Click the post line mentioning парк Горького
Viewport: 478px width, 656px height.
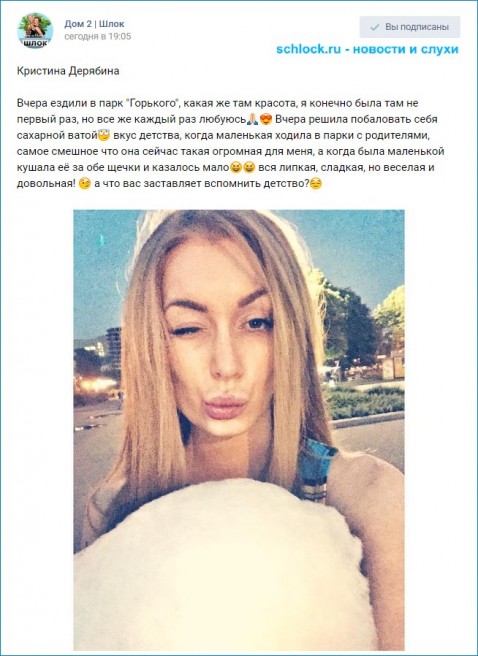coord(217,103)
